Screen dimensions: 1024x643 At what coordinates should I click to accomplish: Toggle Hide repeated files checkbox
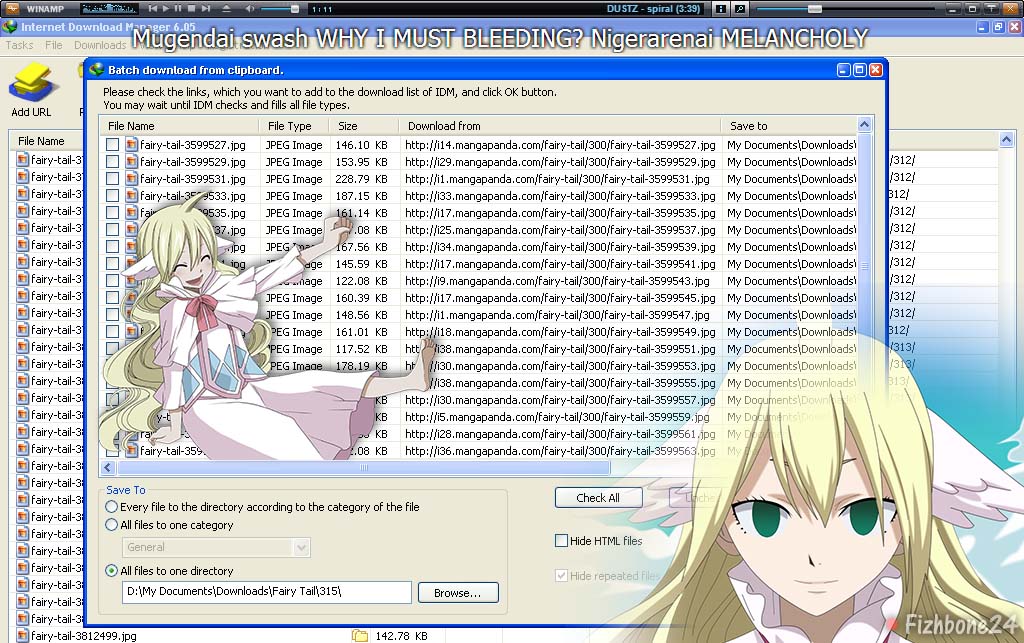click(x=561, y=576)
